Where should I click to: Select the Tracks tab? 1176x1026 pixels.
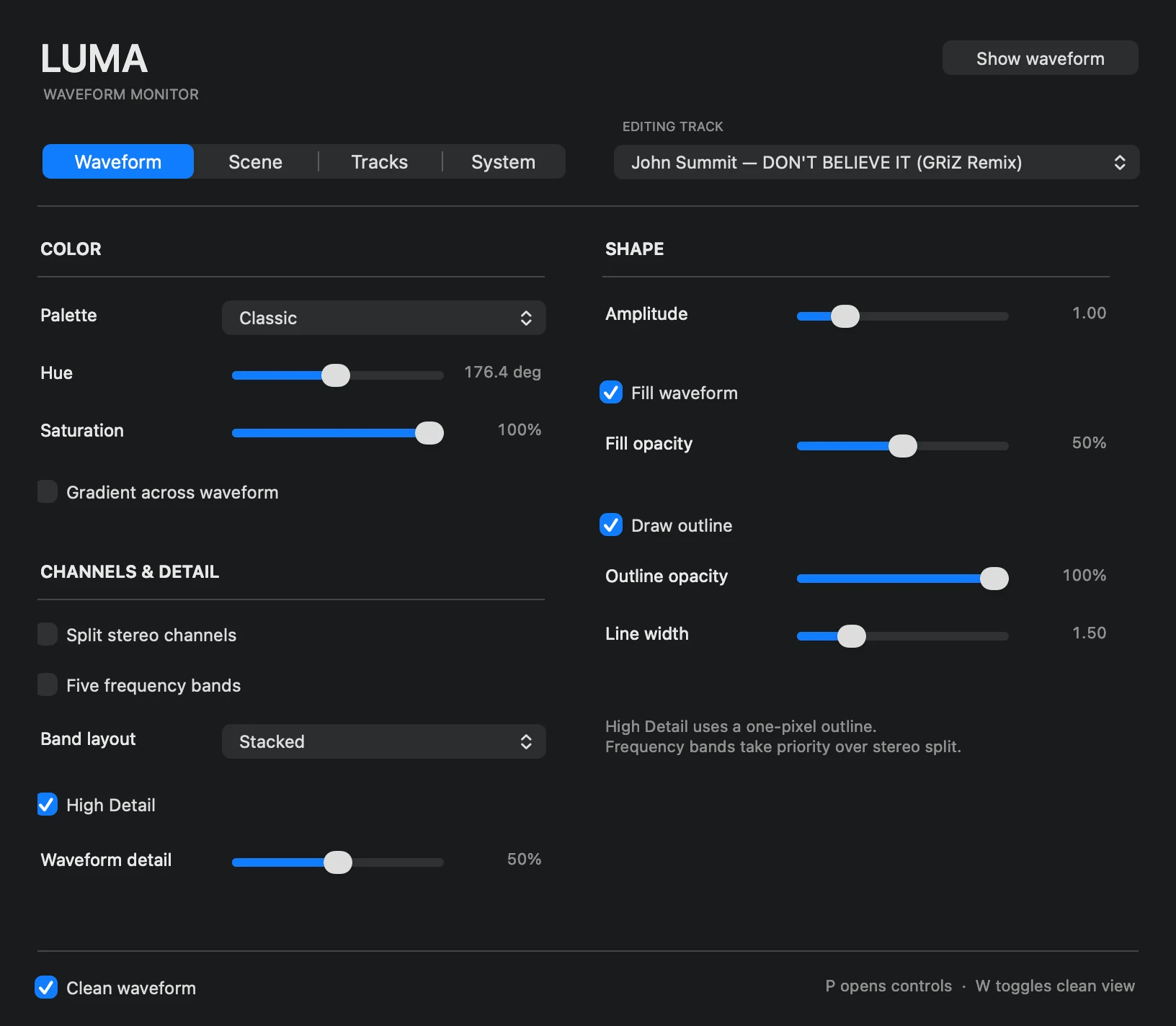pos(380,161)
